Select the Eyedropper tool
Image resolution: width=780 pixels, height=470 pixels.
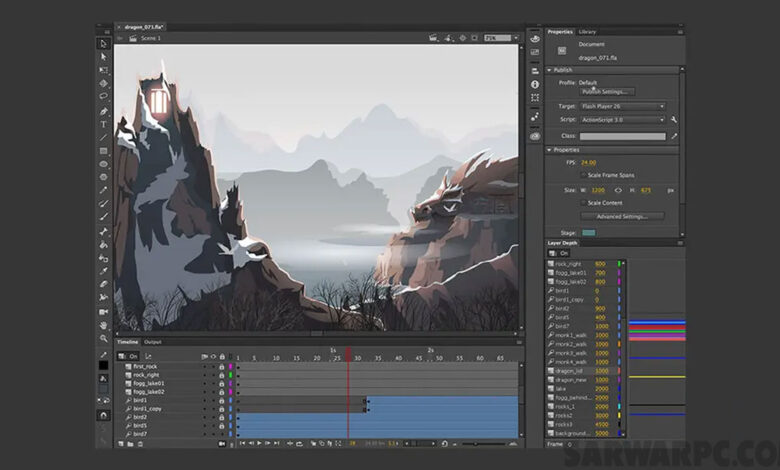point(103,271)
